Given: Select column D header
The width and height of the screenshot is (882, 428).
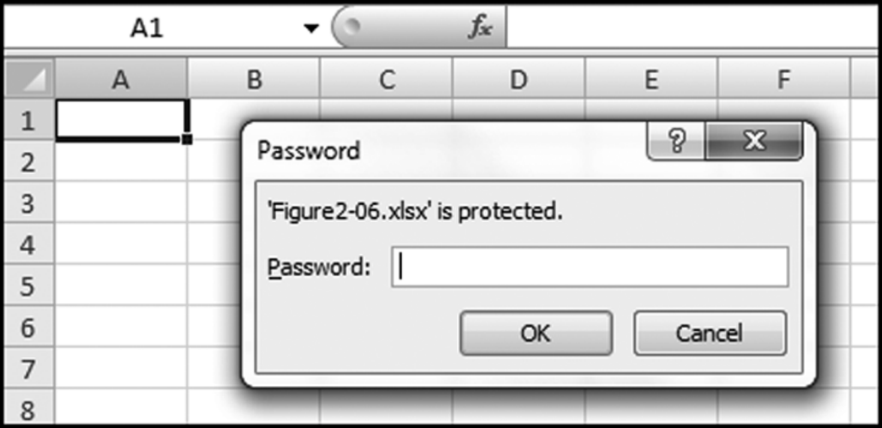Looking at the screenshot, I should click(x=518, y=80).
